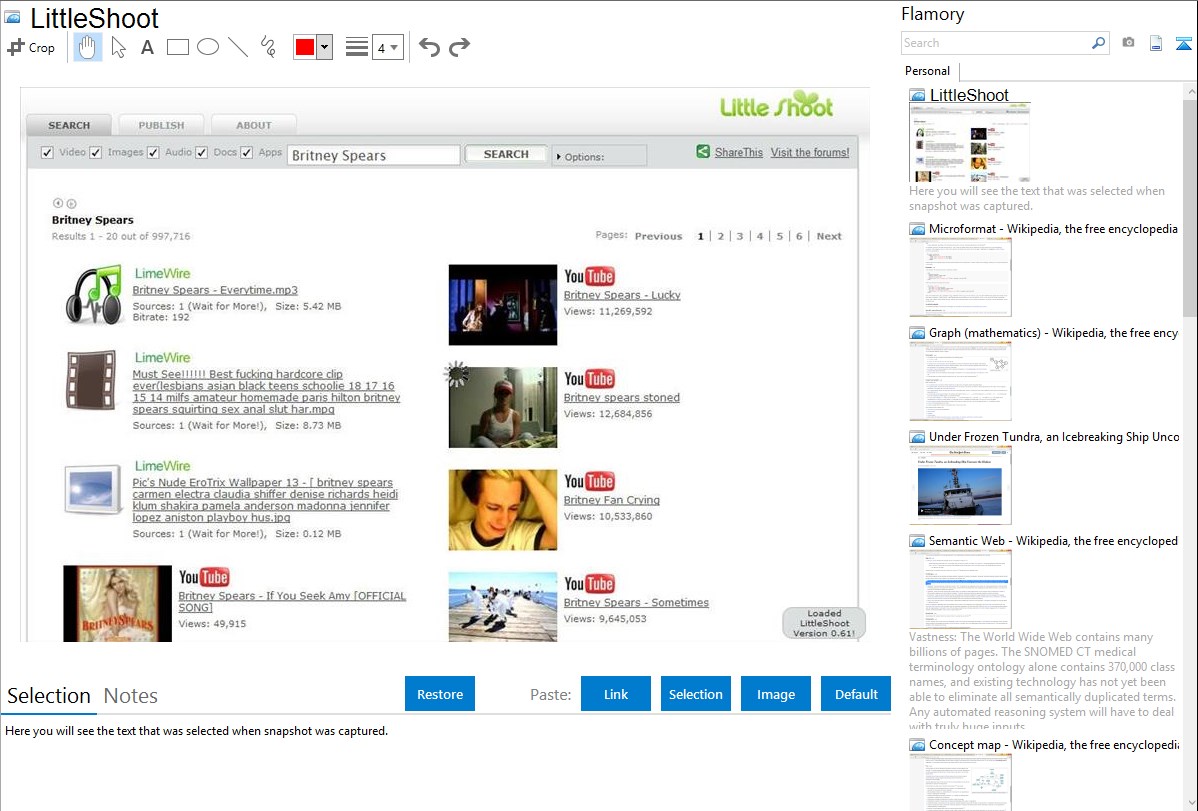Switch to the ABOUT tab

click(x=254, y=125)
